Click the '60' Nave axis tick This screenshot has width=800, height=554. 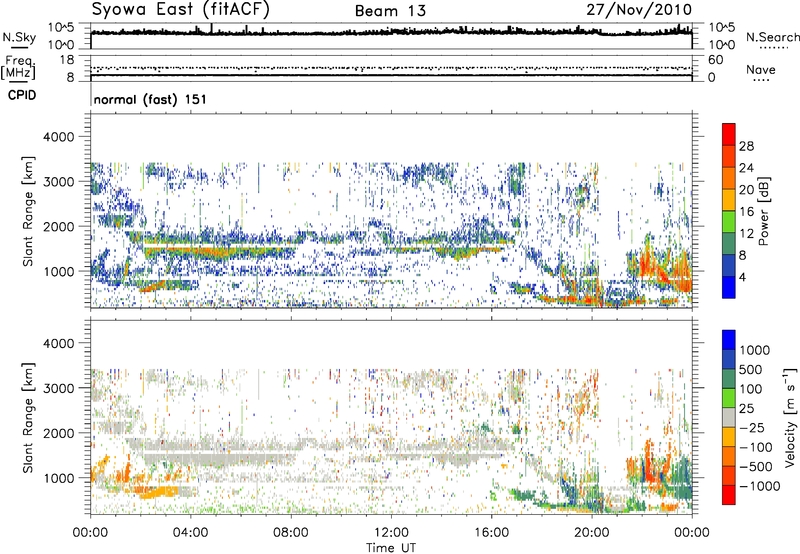click(715, 60)
